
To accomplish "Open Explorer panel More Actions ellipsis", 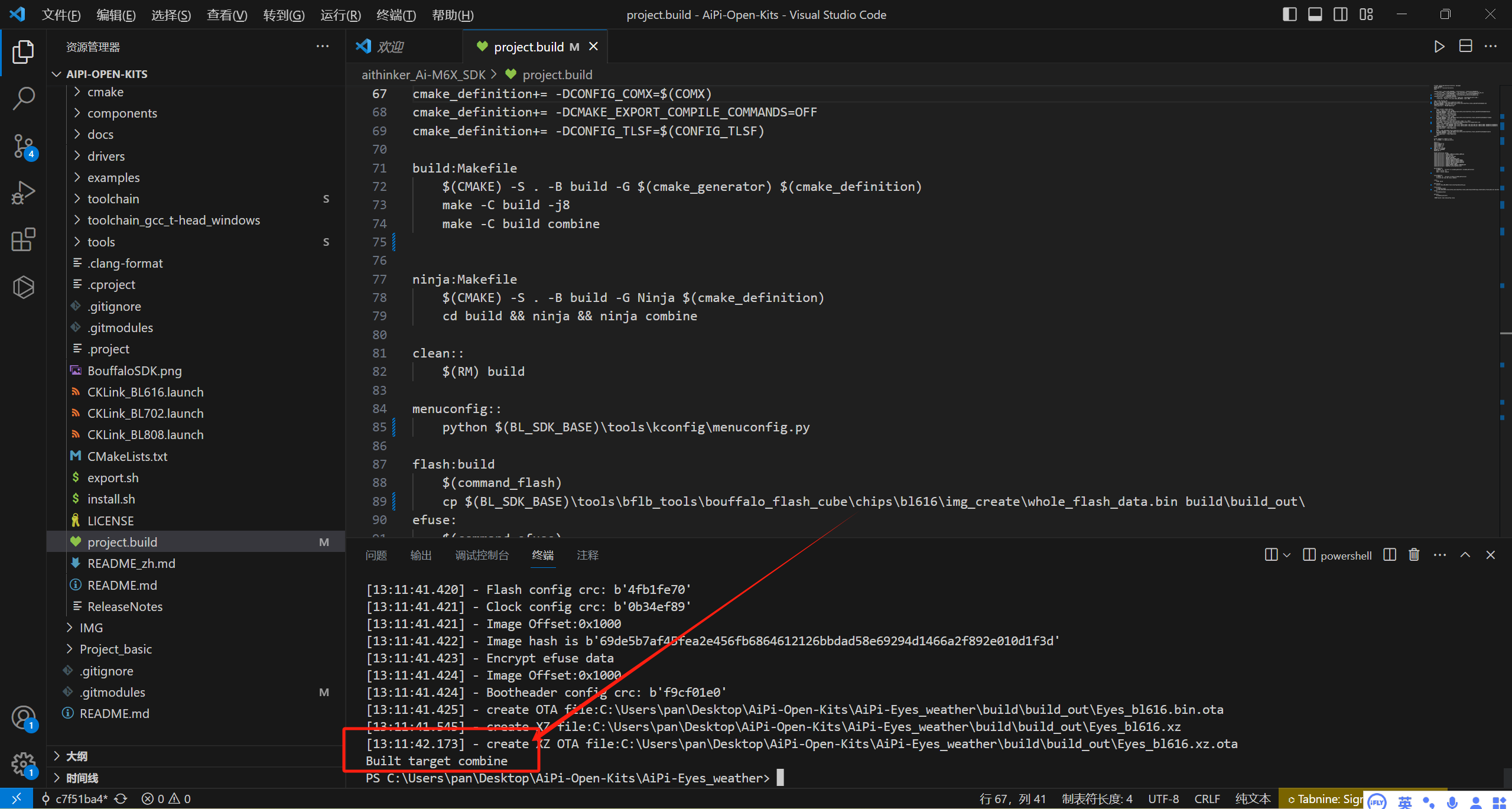I will pos(323,46).
